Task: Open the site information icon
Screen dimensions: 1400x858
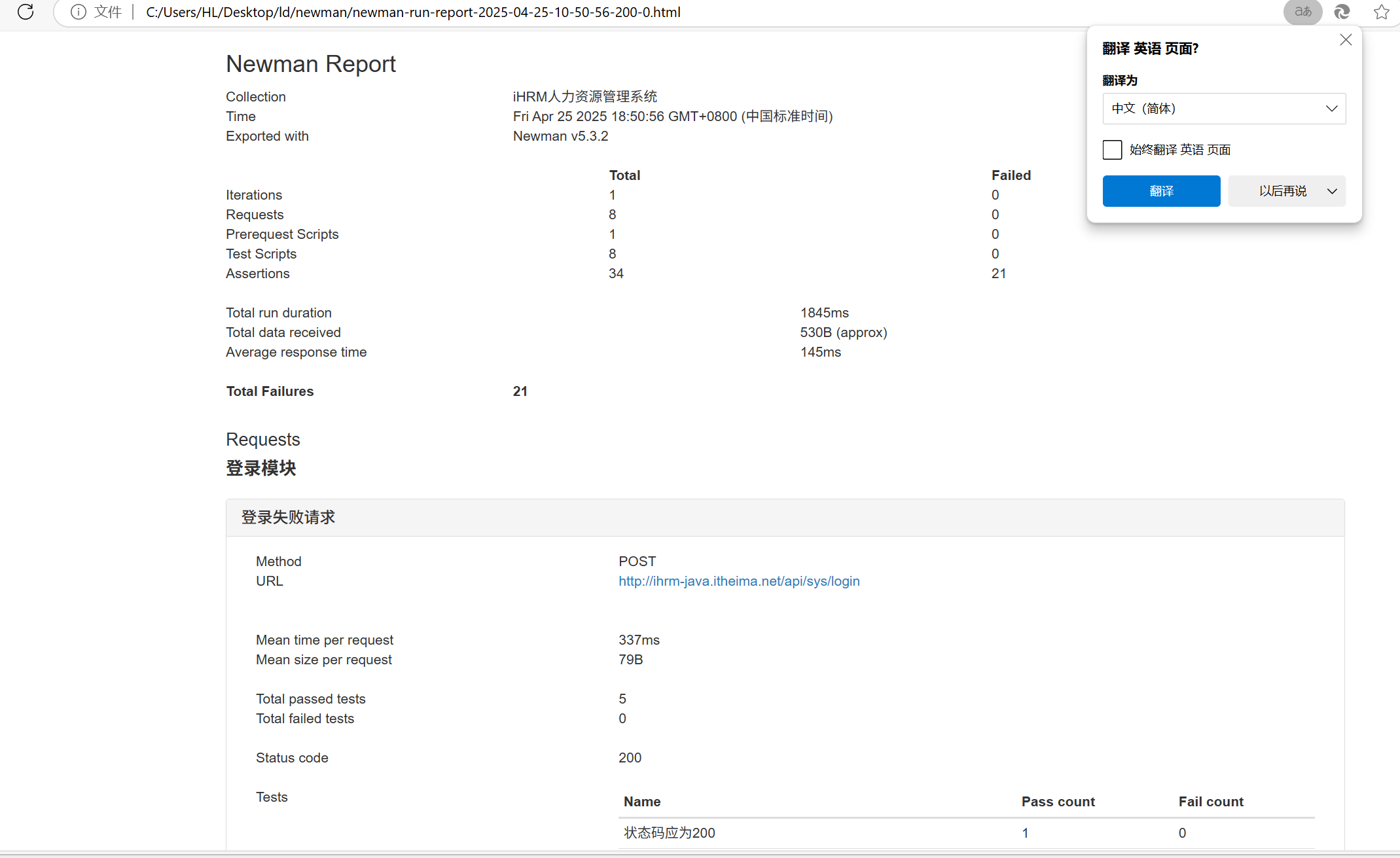Action: coord(78,12)
